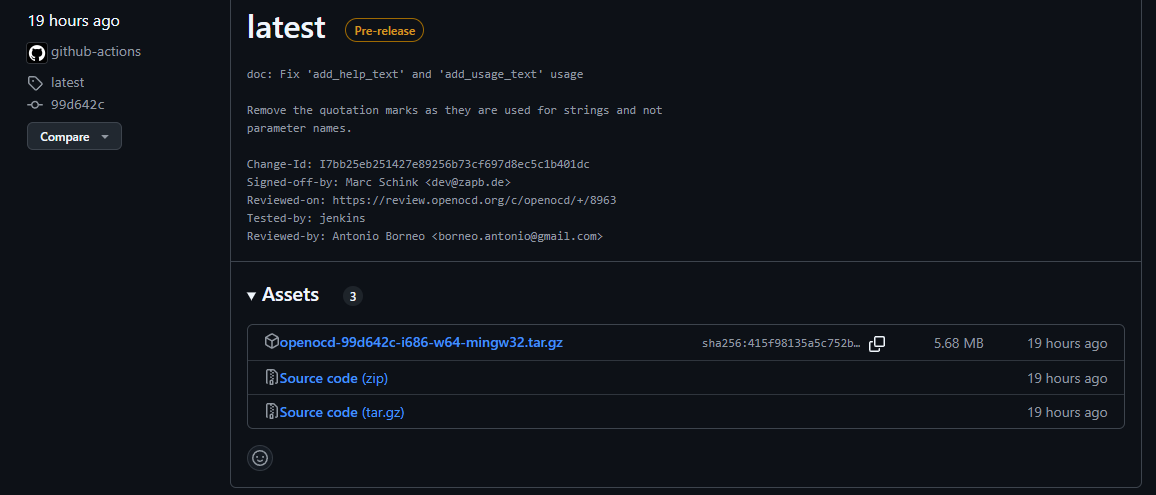Click file icon for Source code (tar.gz)
Screen dimensions: 1156x495
click(x=271, y=412)
